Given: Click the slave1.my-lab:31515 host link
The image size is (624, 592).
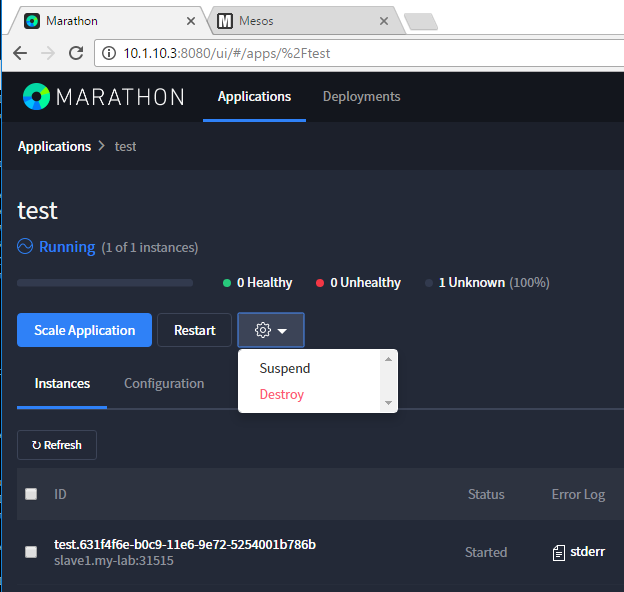Looking at the screenshot, I should (114, 561).
